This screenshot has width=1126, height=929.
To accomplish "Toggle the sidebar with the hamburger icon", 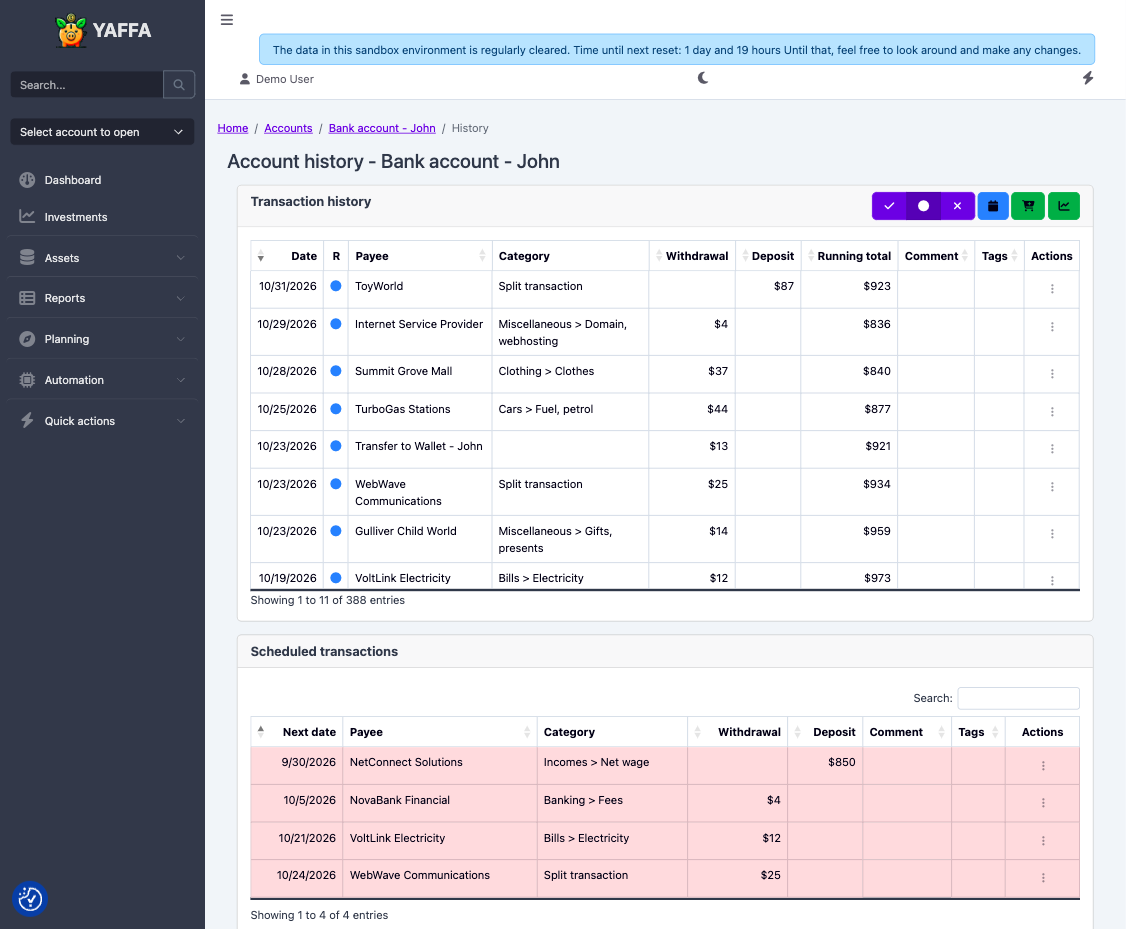I will tap(227, 20).
